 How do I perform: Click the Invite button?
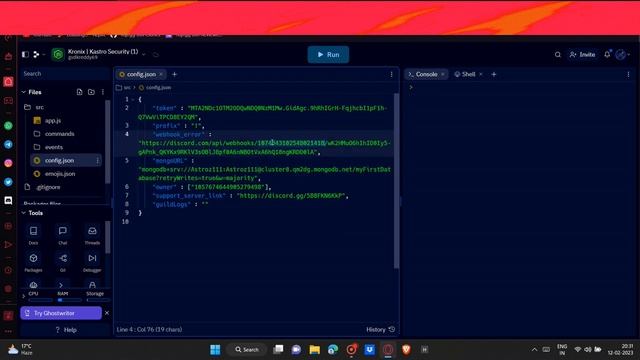(x=582, y=55)
